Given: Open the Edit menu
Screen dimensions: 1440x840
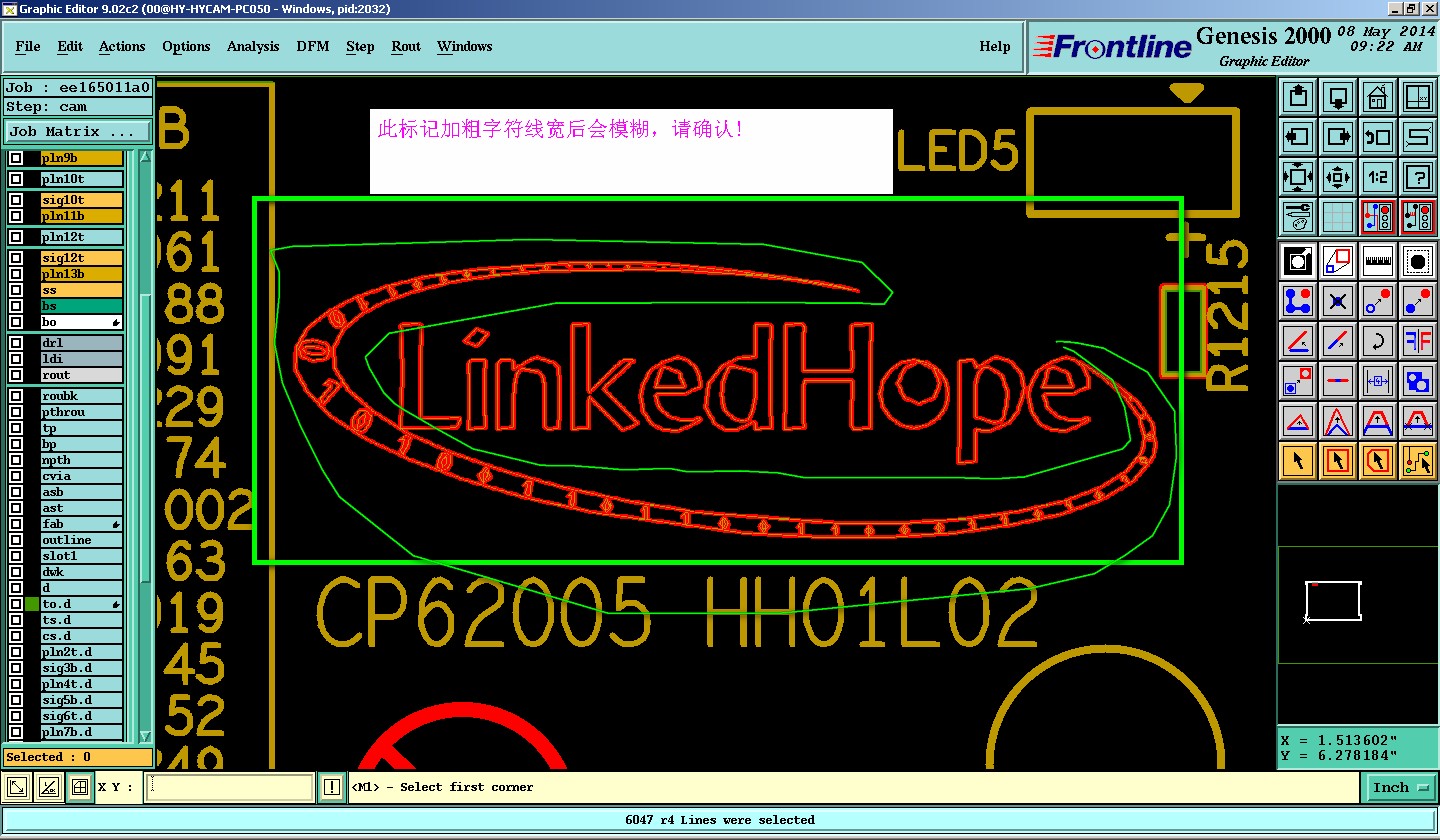Looking at the screenshot, I should [x=70, y=47].
